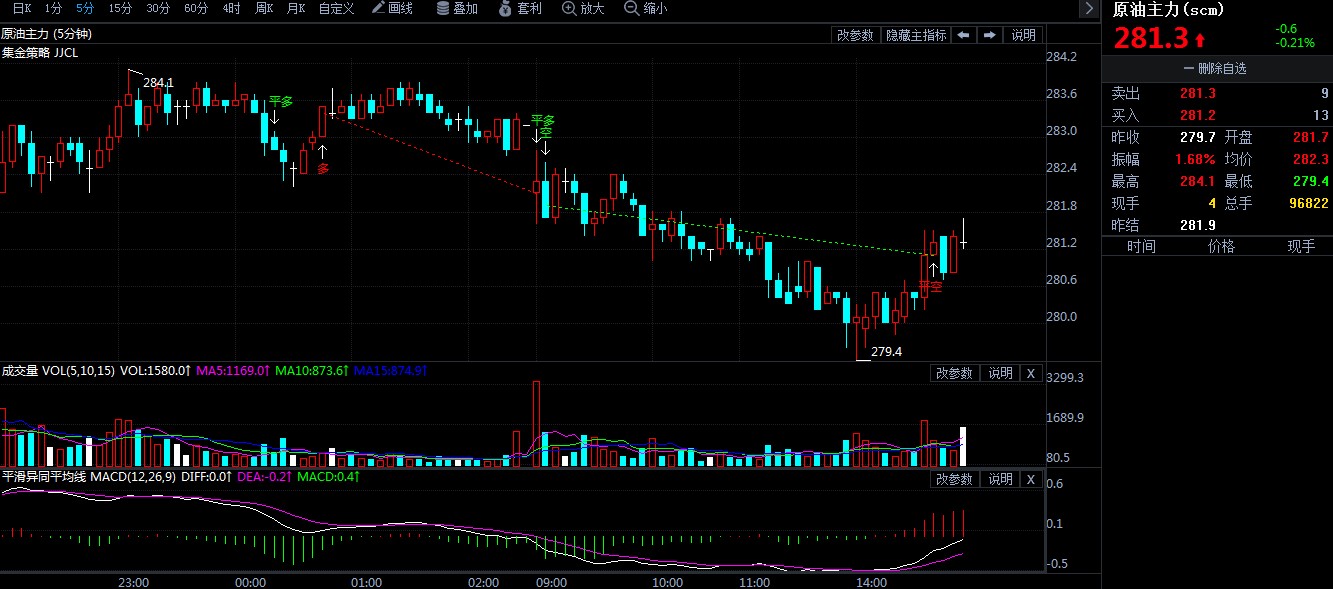This screenshot has width=1333, height=589.
Task: Click the first green 平多 signal marker
Action: pyautogui.click(x=281, y=101)
